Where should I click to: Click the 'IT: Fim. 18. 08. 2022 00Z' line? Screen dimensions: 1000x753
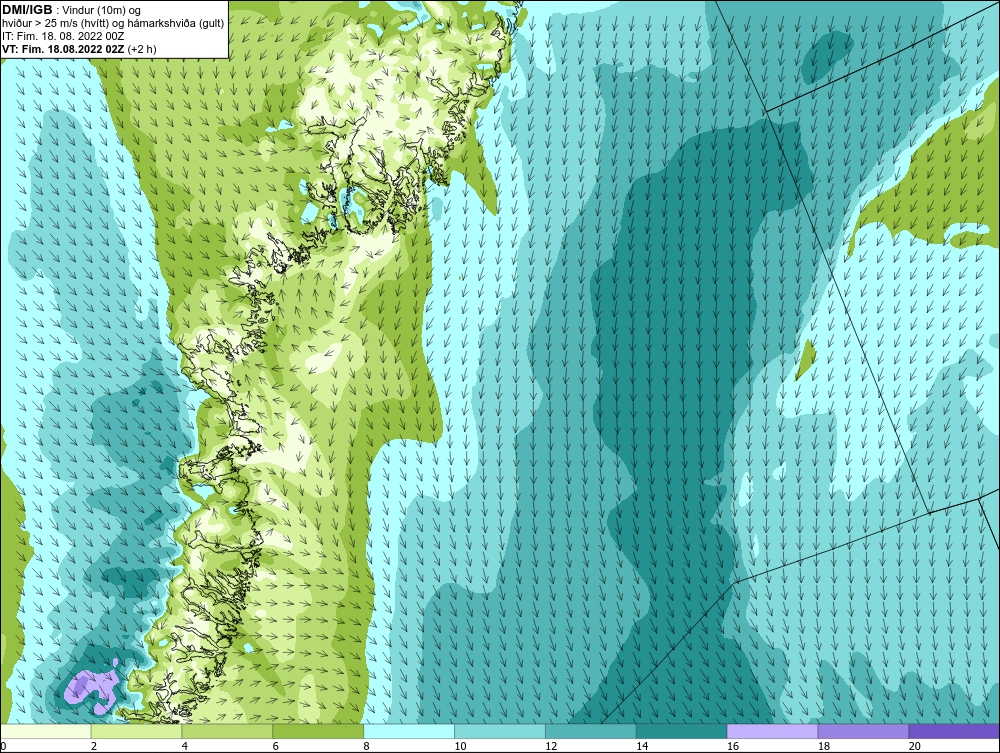point(62,36)
